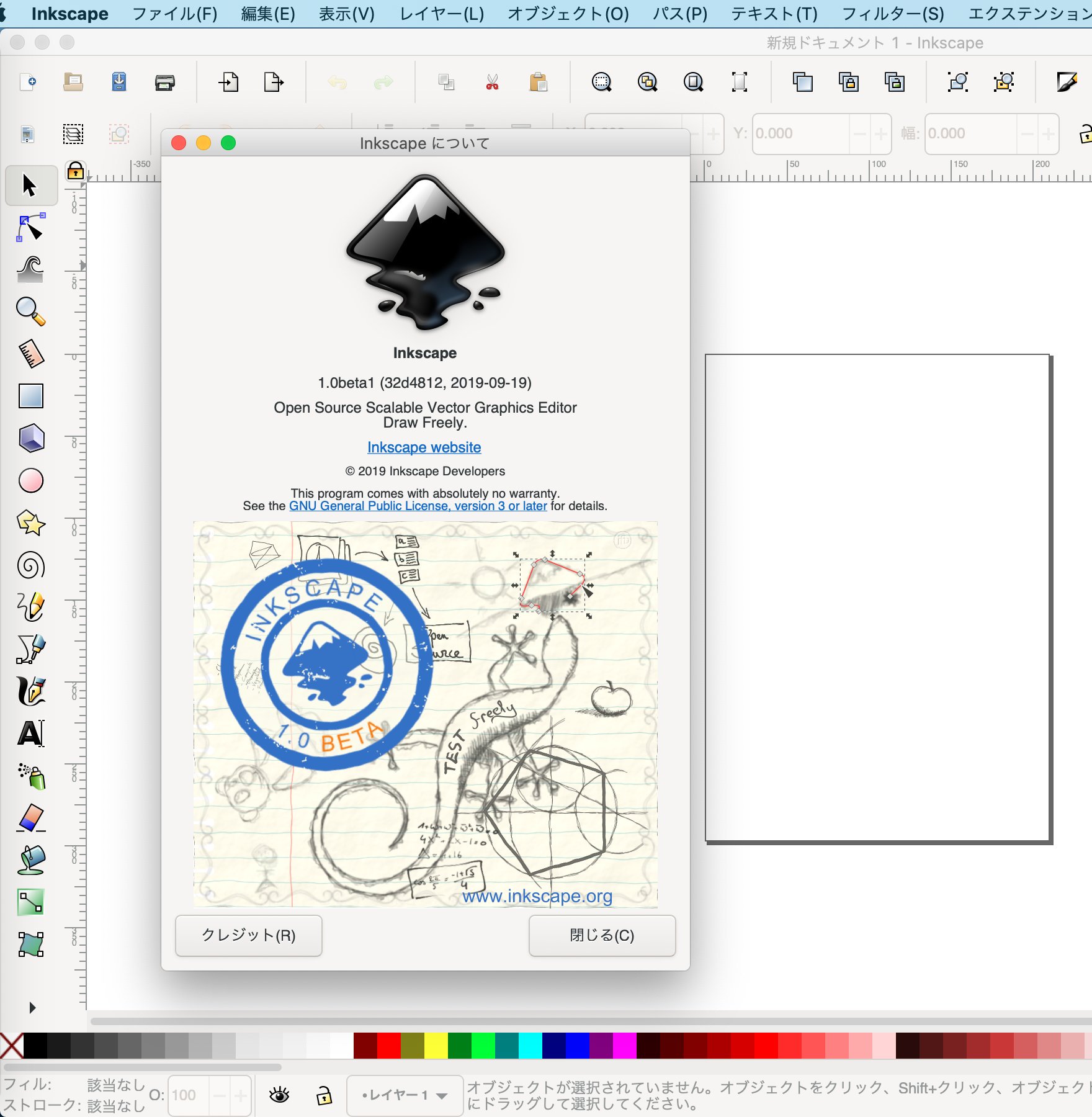Select the Node edit tool
Screen dimensions: 1092x1117
coord(30,228)
